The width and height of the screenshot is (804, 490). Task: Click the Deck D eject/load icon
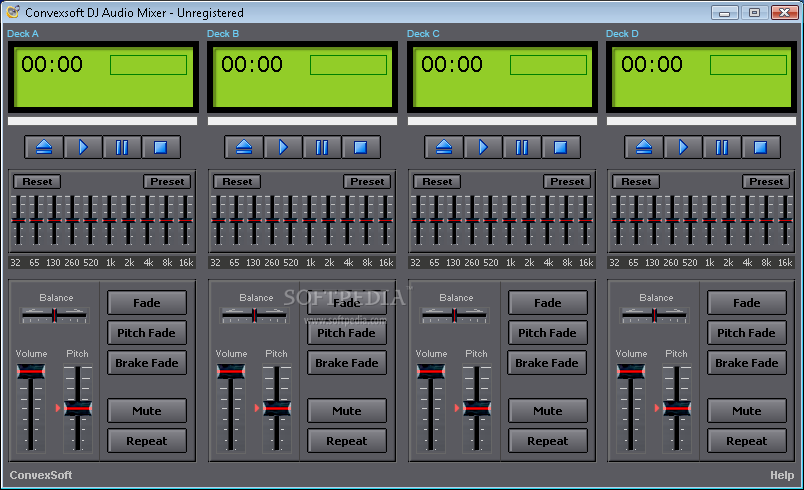[x=644, y=148]
